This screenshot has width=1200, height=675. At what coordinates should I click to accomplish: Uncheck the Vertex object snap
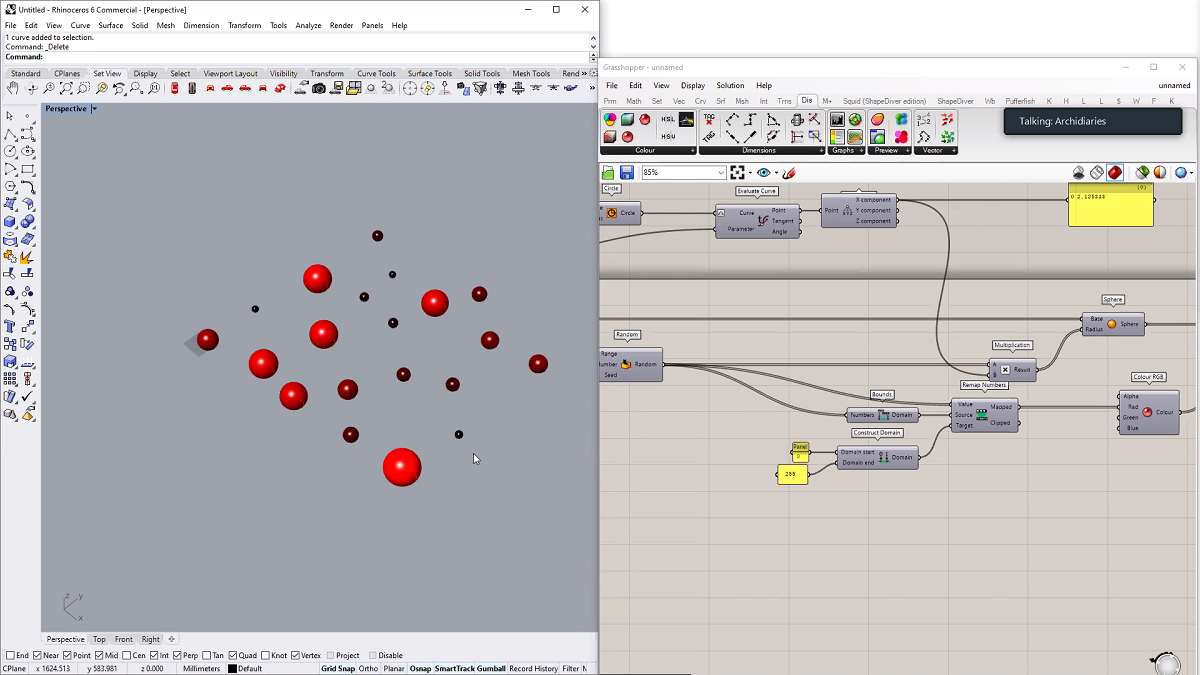pyautogui.click(x=297, y=655)
